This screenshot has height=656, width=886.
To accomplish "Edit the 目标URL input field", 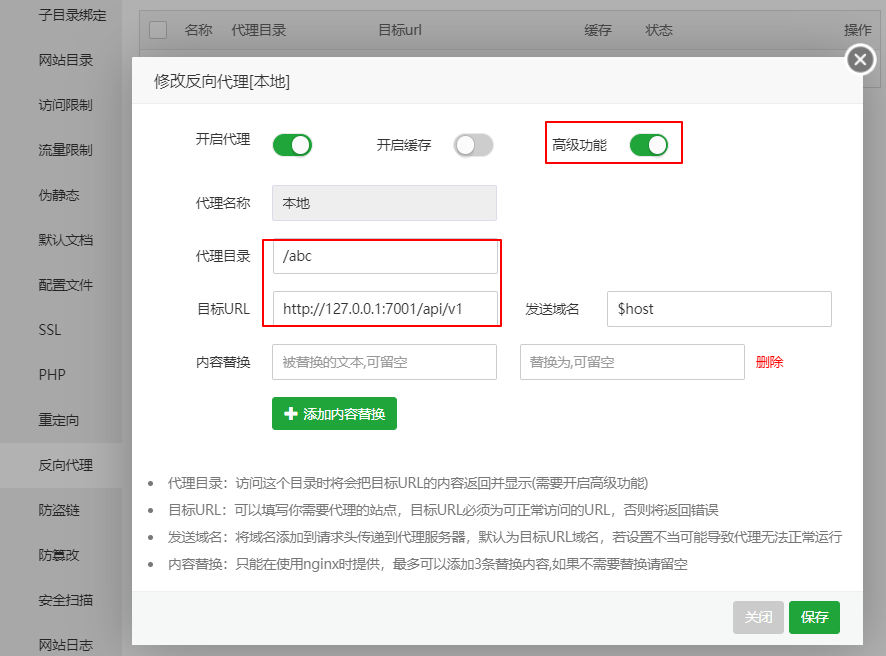I will click(384, 309).
